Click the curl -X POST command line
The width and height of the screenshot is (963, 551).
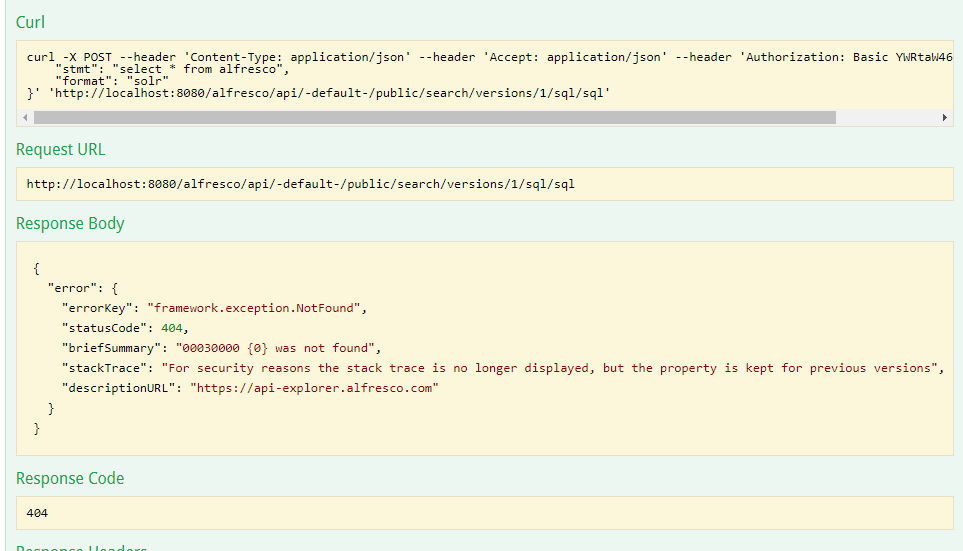pos(489,57)
